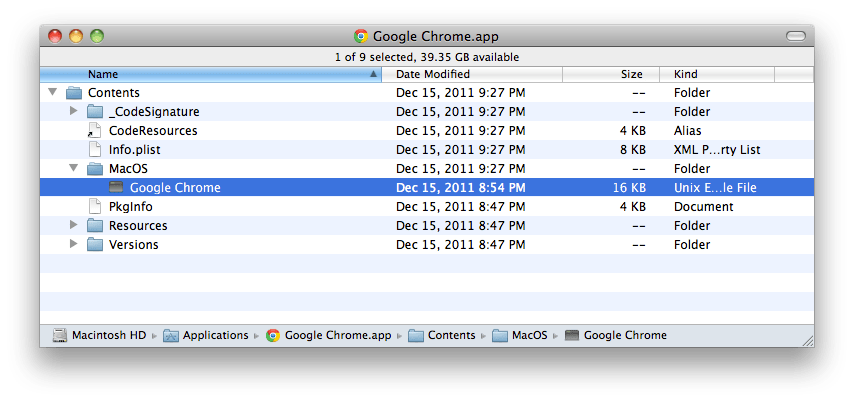Click the Versions folder icon
The width and height of the screenshot is (854, 402).
click(x=95, y=245)
